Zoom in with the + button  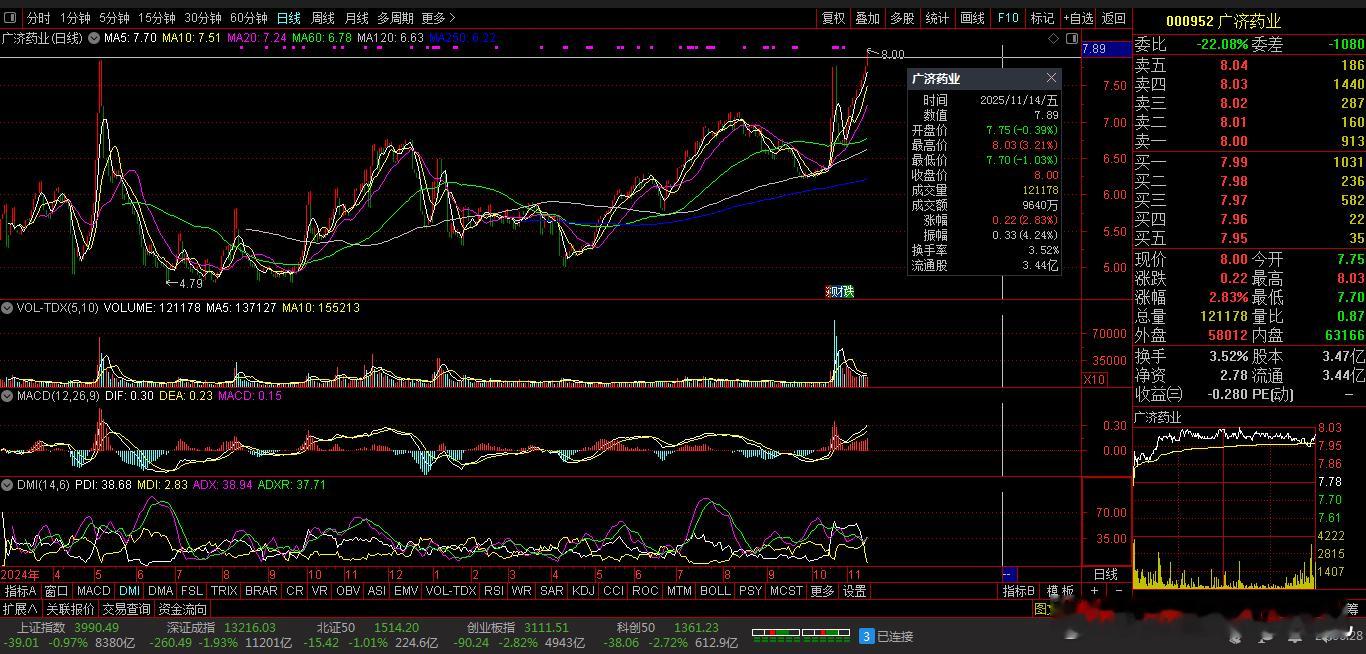click(1095, 591)
